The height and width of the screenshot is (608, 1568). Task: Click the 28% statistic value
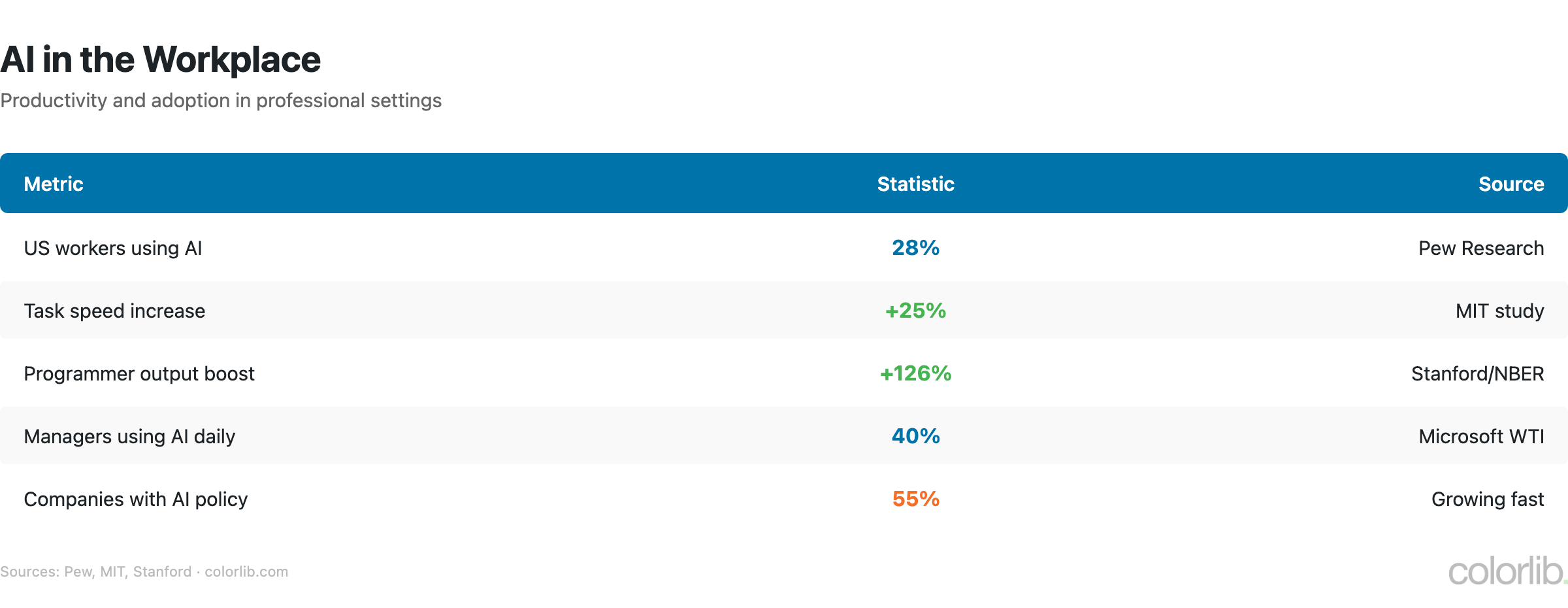(x=915, y=248)
